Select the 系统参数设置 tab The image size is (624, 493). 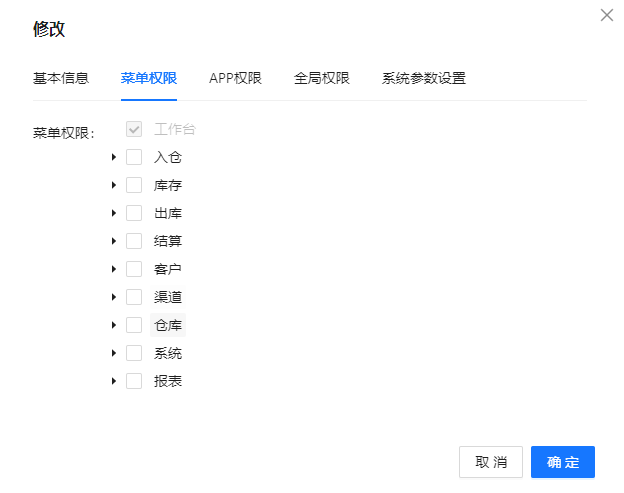click(x=423, y=78)
